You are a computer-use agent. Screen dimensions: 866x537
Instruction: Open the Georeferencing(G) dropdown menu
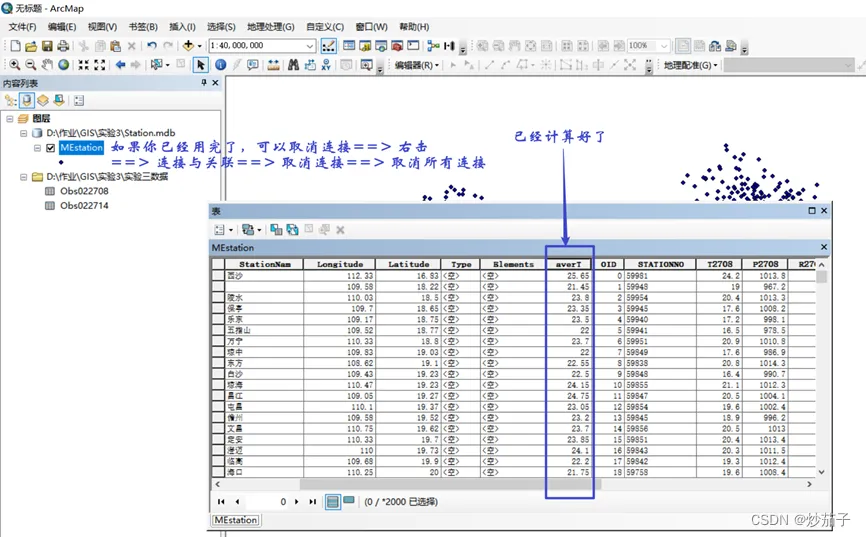(690, 65)
